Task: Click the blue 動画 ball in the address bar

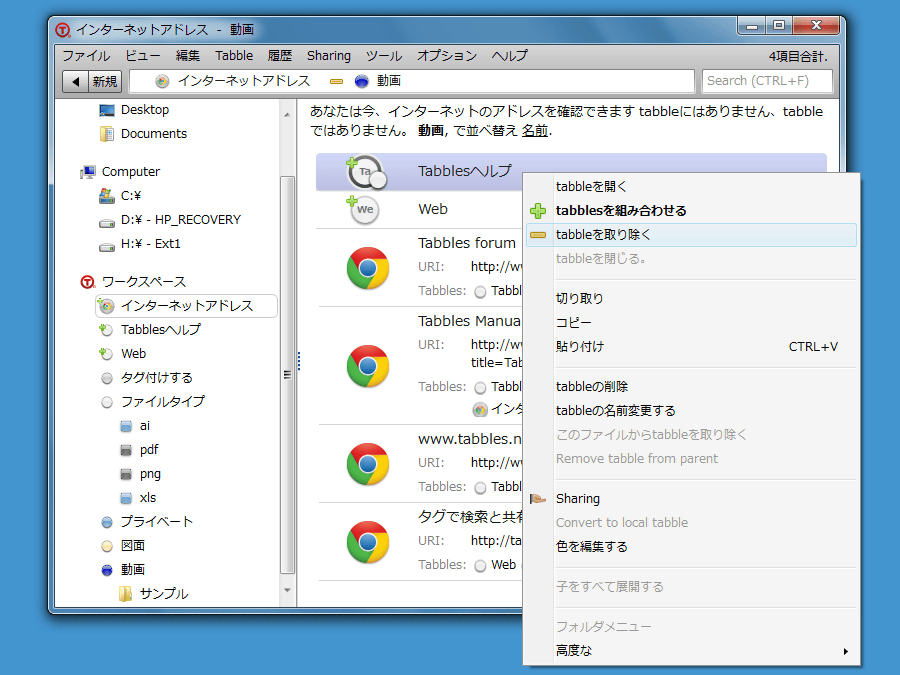Action: pos(362,82)
